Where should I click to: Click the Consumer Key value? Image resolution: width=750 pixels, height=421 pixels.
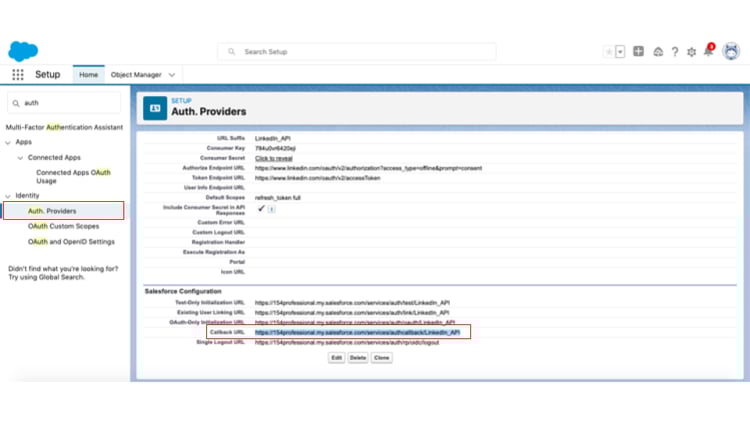pos(275,148)
